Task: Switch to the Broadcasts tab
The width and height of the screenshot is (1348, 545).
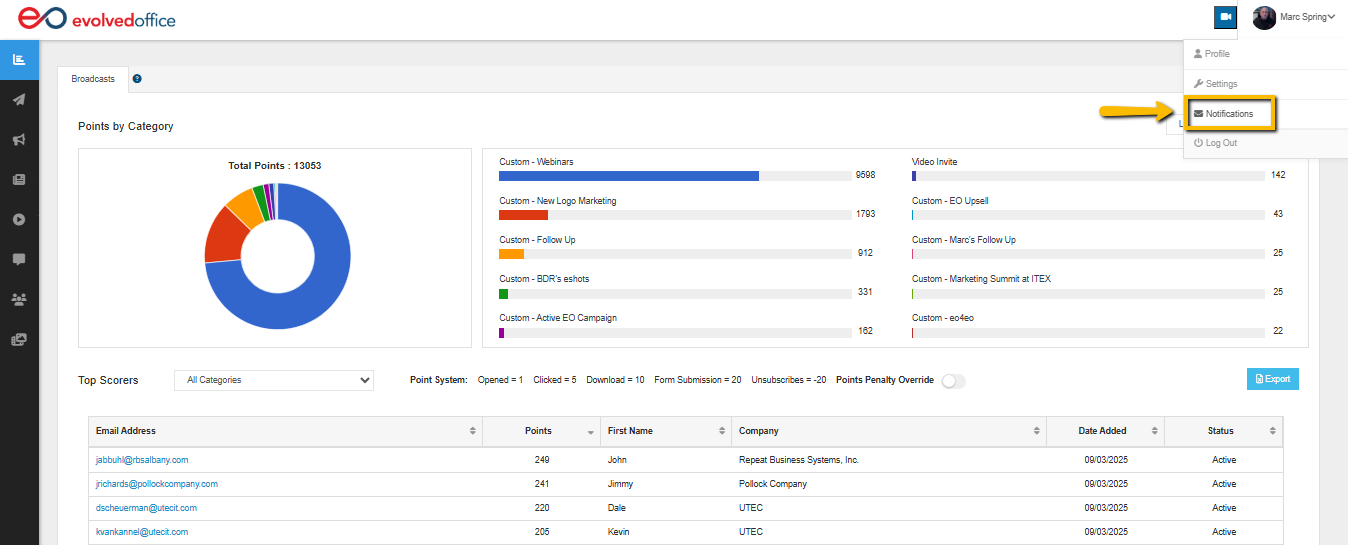Action: [93, 79]
